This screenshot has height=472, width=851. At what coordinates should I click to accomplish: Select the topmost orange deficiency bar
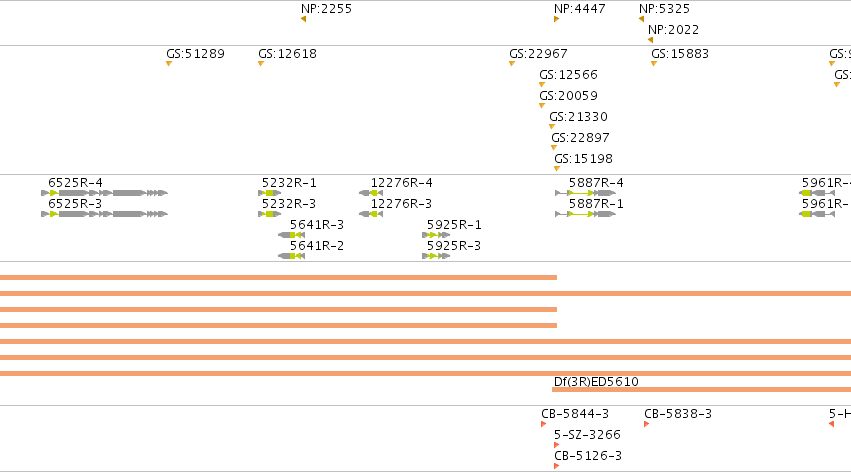[278, 277]
